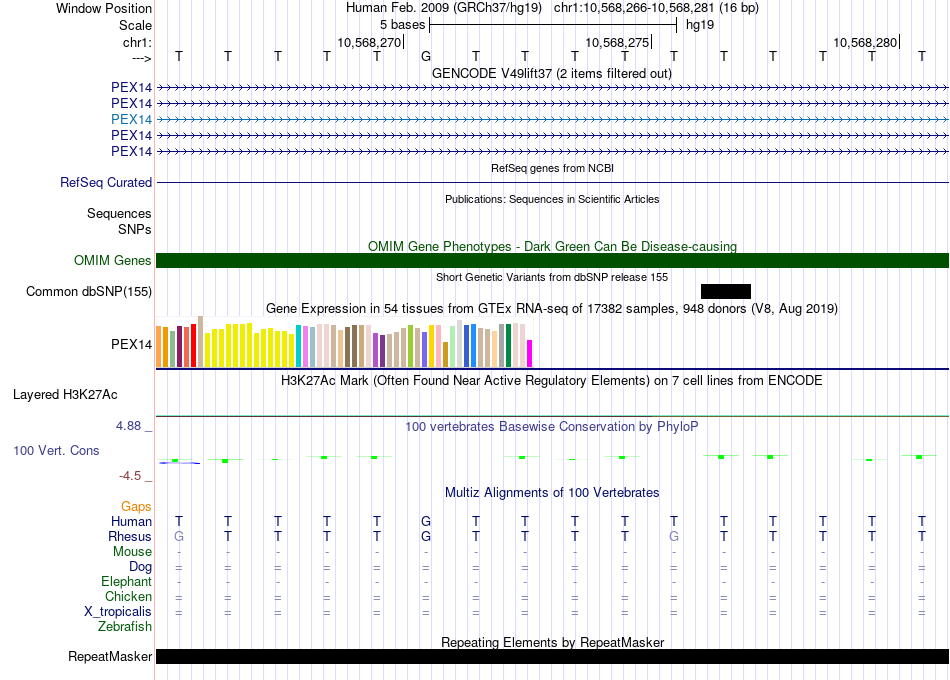This screenshot has height=680, width=950.
Task: Click the '5 bases' scale text
Action: click(403, 25)
